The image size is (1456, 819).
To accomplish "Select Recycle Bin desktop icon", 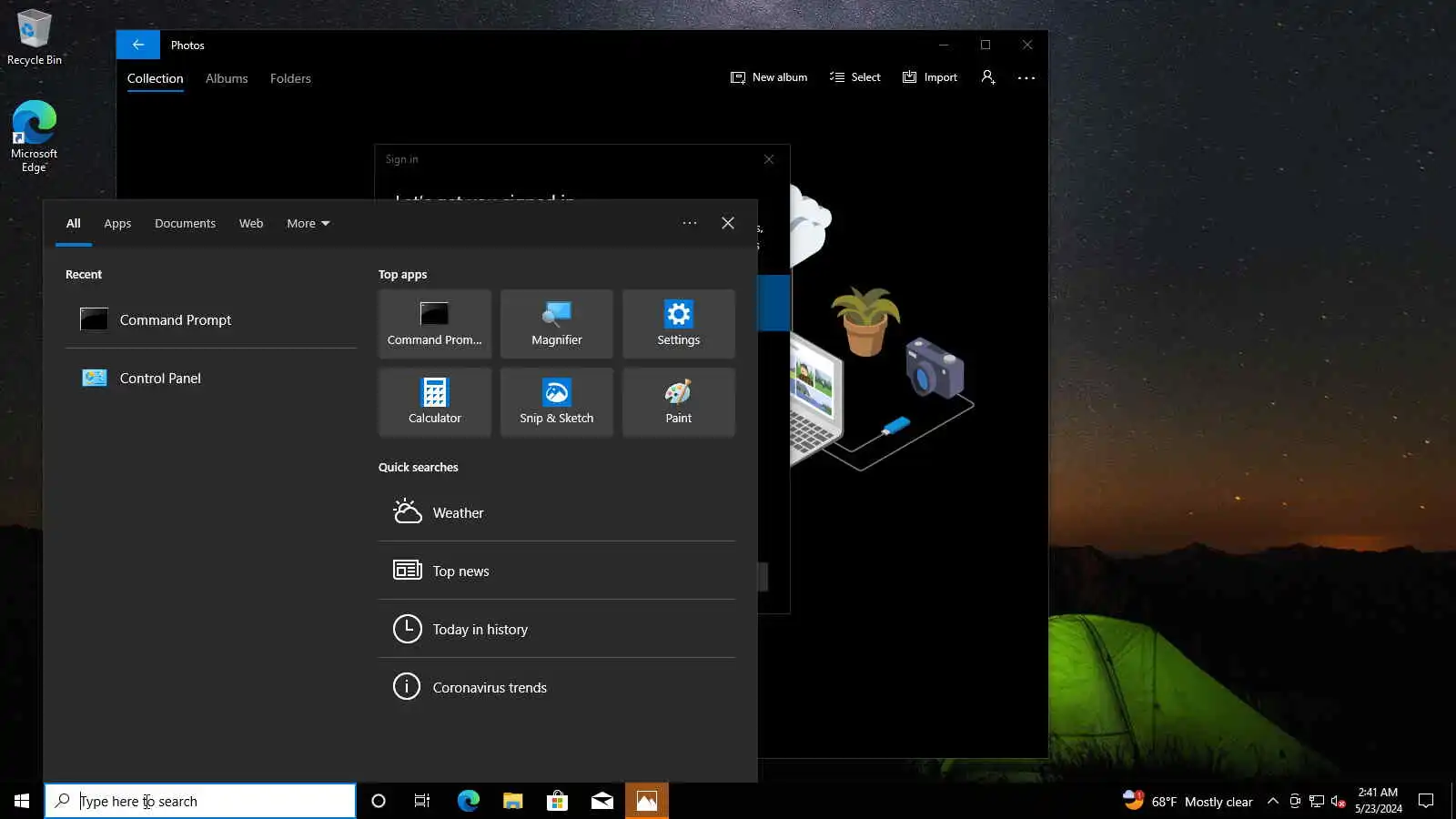I will click(x=35, y=37).
